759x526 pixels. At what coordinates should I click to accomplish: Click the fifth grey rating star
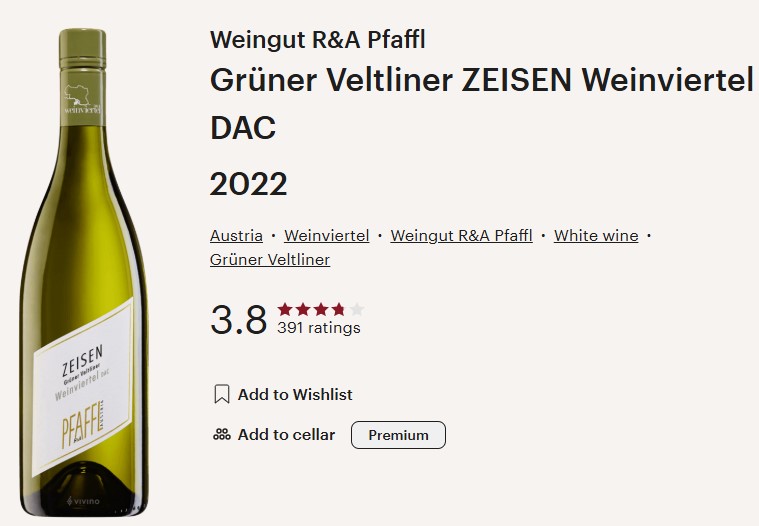(x=357, y=309)
